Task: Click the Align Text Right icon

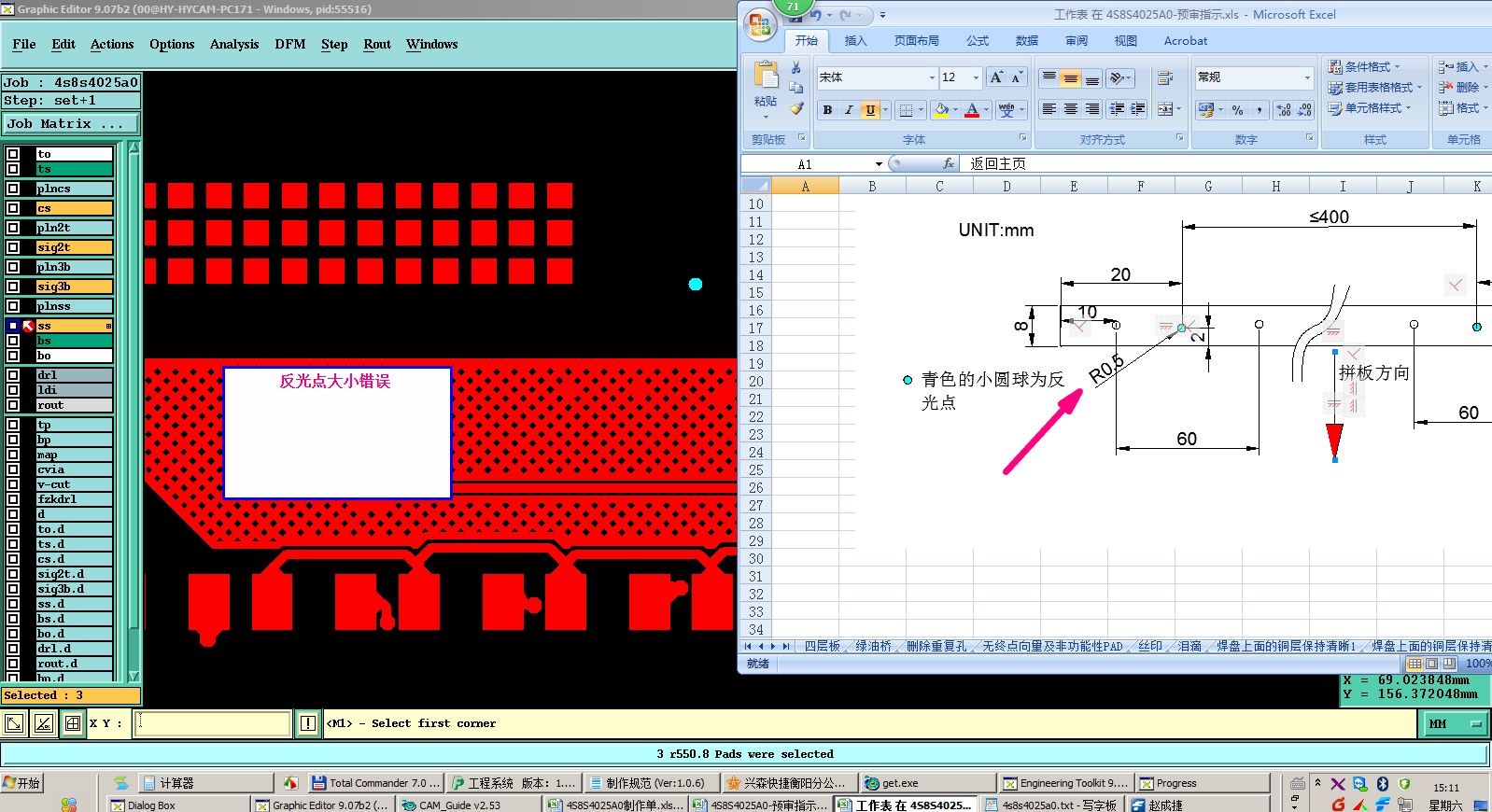Action: [x=1092, y=110]
